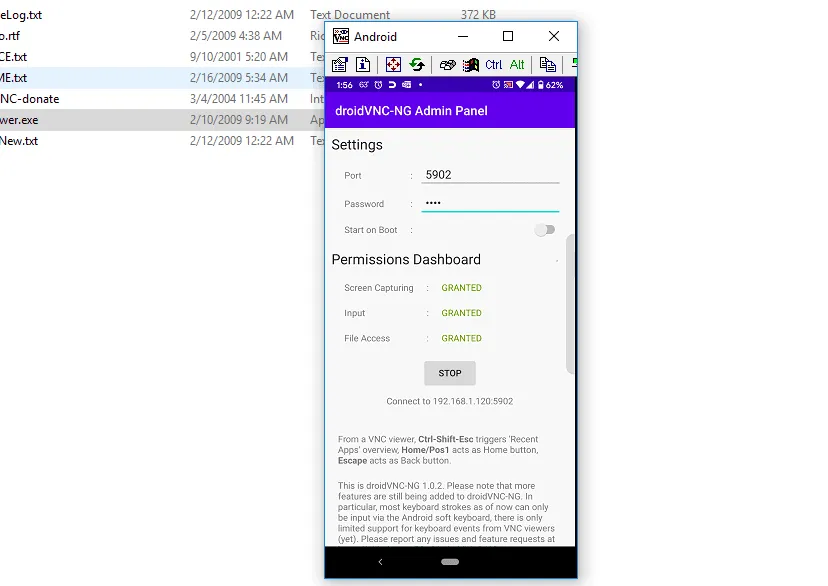The width and height of the screenshot is (828, 586).
Task: Tap alarm icon beside the cast icon
Action: click(x=496, y=85)
